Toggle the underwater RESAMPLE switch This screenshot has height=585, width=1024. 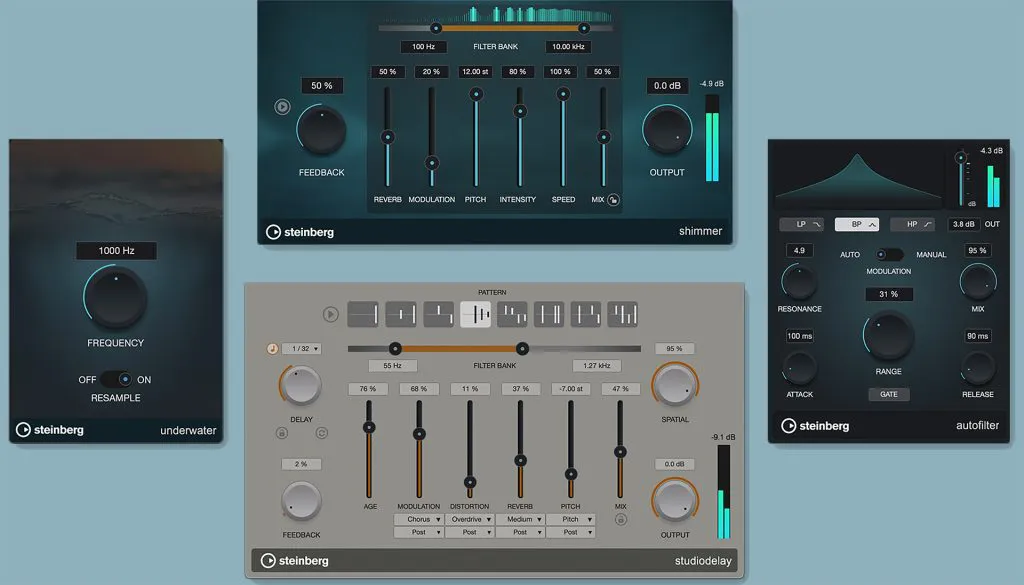tap(117, 379)
